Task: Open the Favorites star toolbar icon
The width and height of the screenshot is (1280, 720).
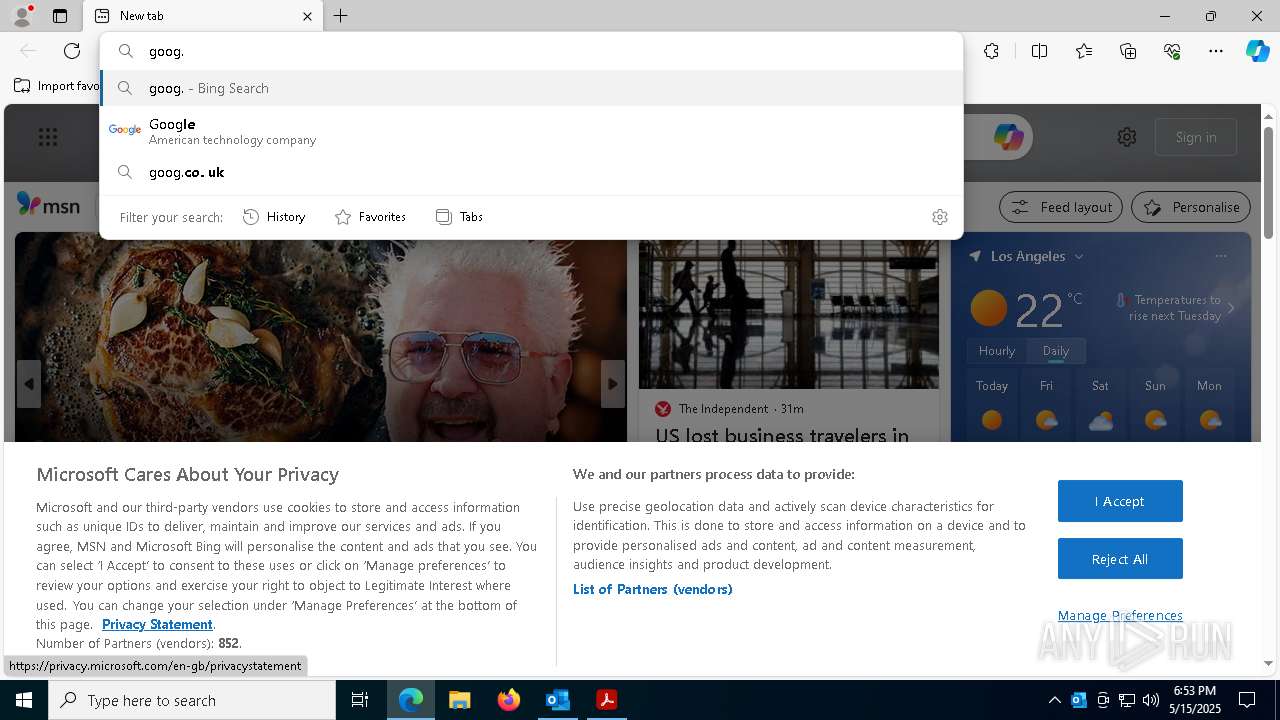Action: 1084,51
